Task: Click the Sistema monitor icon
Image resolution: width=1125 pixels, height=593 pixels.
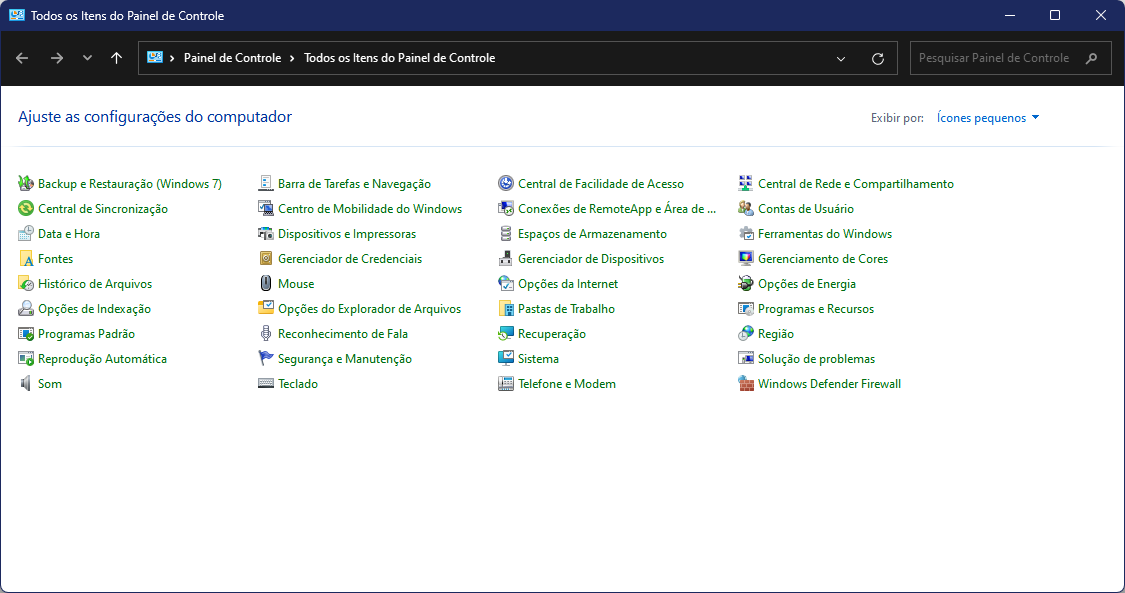Action: pos(506,359)
